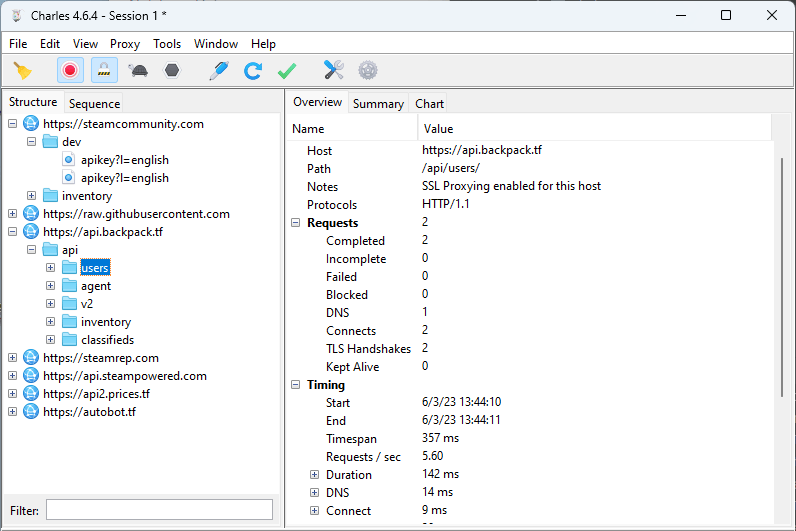Clear the session with the broom icon
The width and height of the screenshot is (796, 531).
22,71
